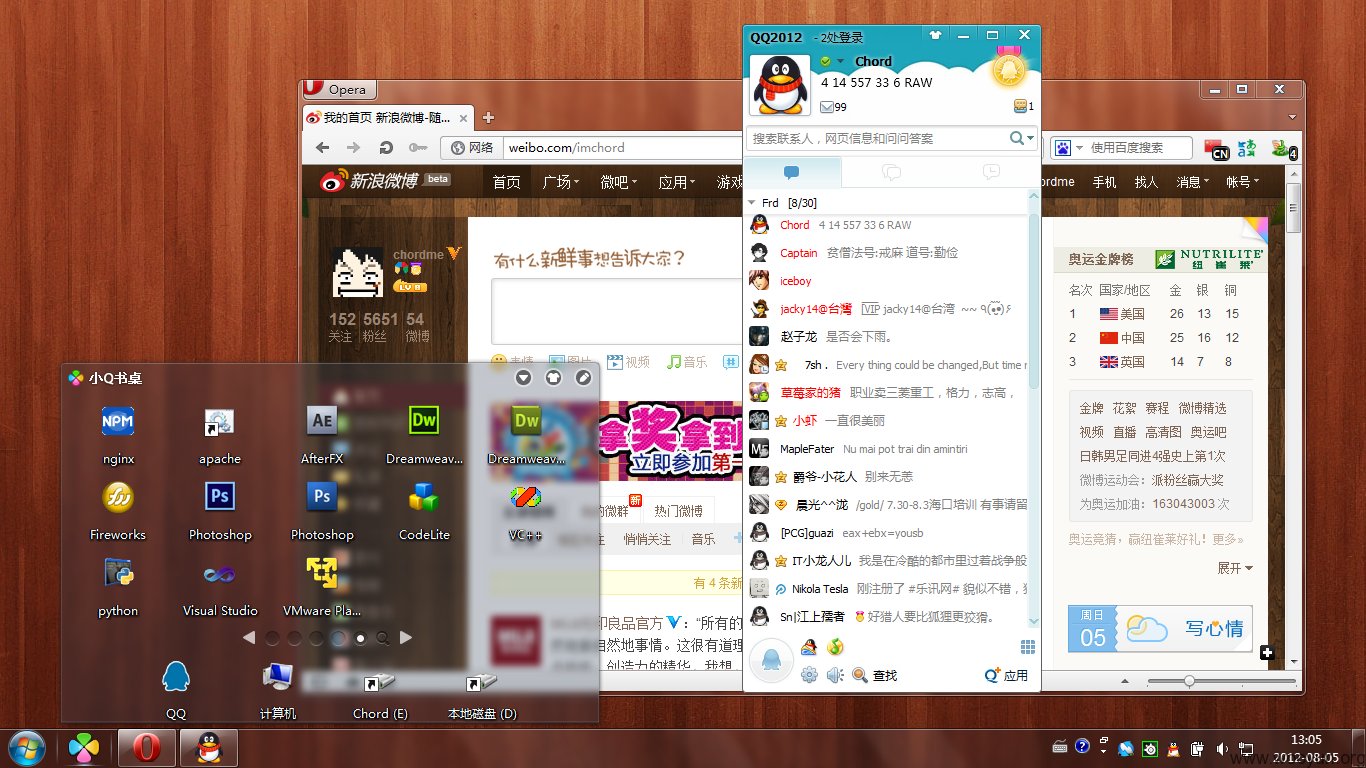Screen dimensions: 1366x768
Task: Open 小Q书桌 dropdown menu button
Action: point(523,378)
